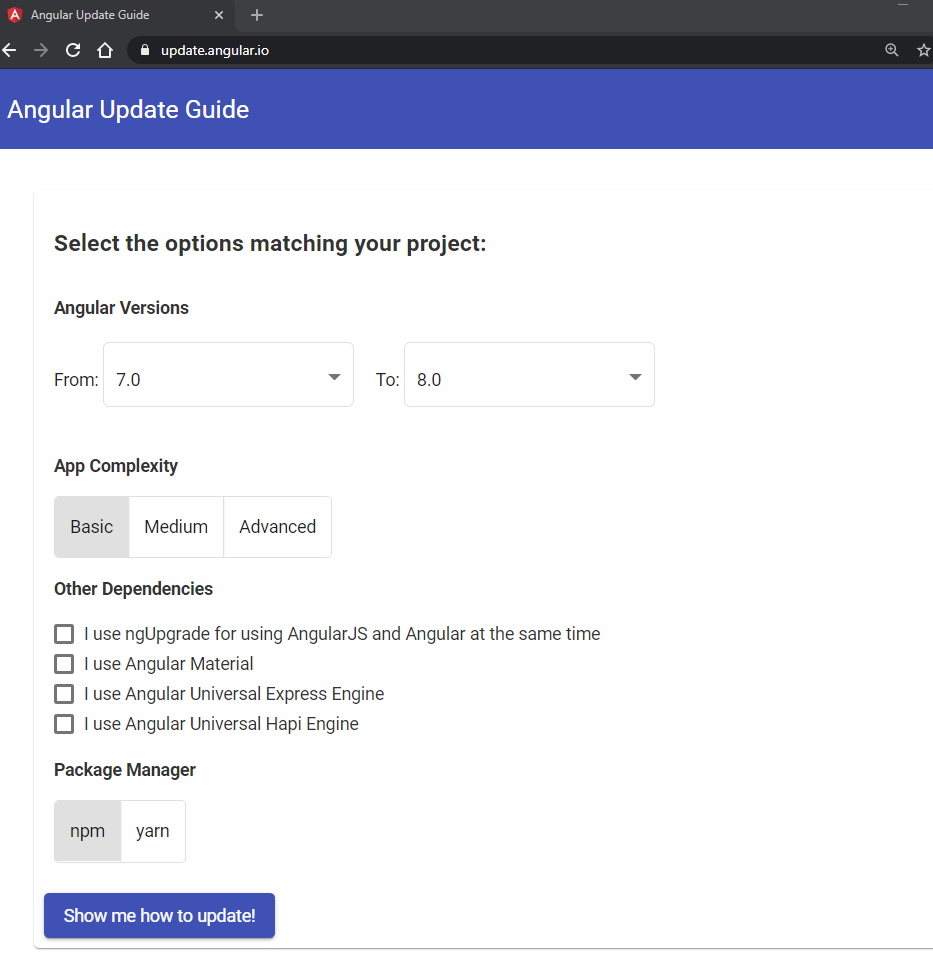
Task: Choose npm as package manager
Action: [87, 831]
